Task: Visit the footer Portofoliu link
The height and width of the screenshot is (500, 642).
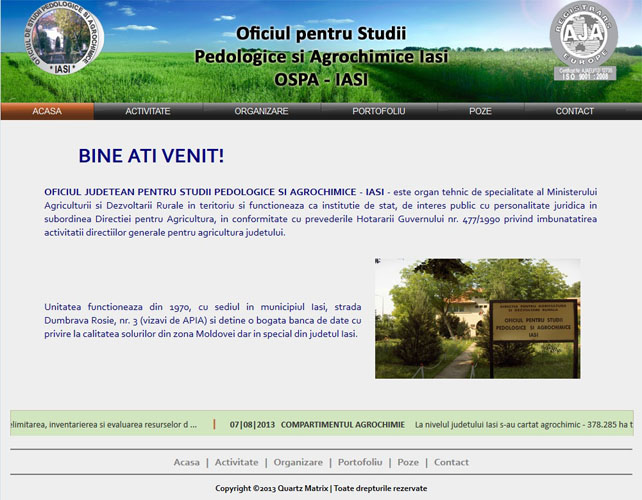Action: (360, 462)
